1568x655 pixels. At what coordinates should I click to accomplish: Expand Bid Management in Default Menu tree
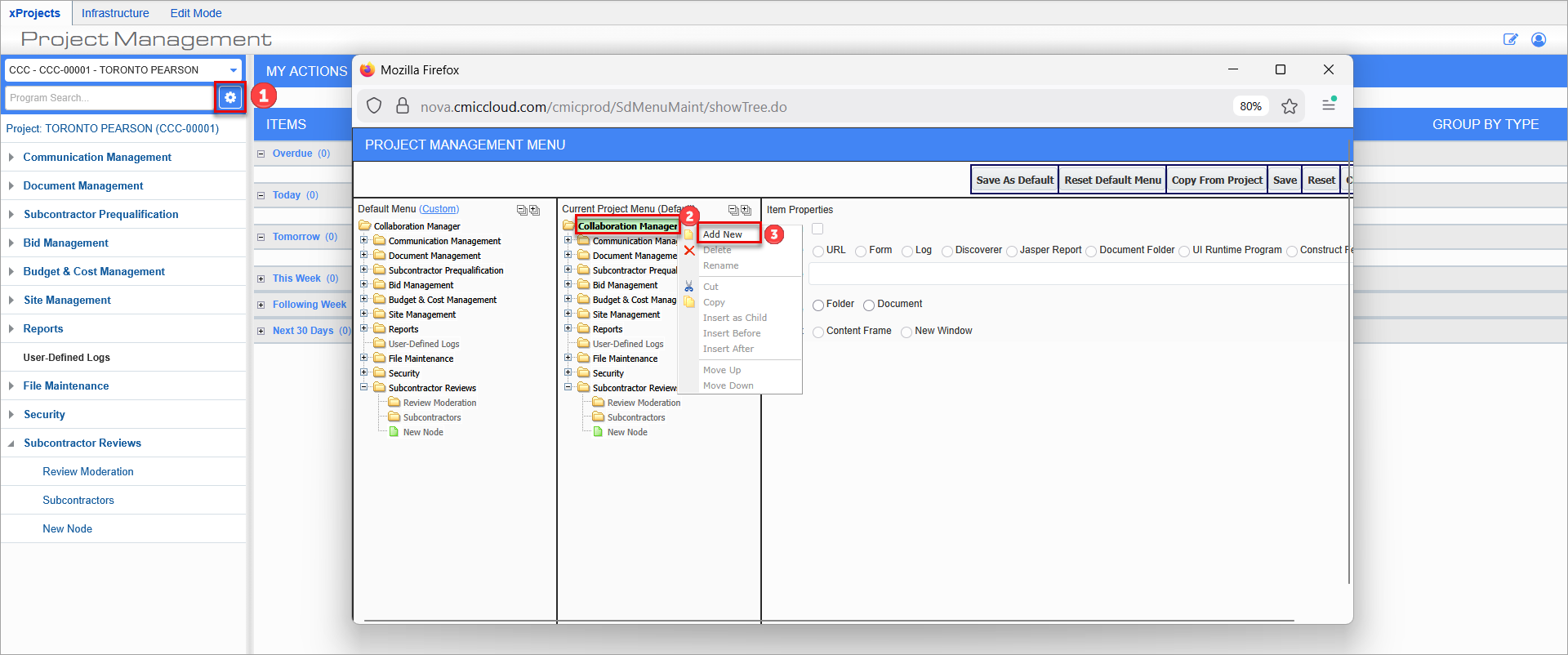pyautogui.click(x=364, y=284)
